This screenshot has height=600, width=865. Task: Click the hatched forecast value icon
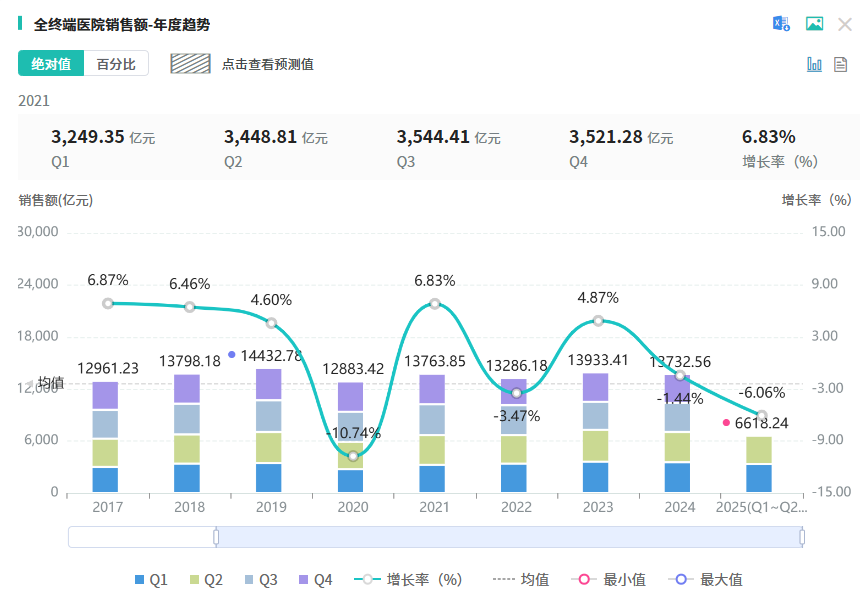click(x=189, y=64)
